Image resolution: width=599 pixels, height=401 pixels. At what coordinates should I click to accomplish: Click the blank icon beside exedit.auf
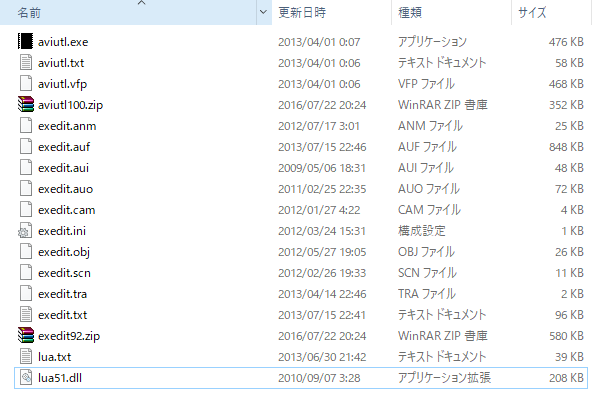(x=26, y=146)
